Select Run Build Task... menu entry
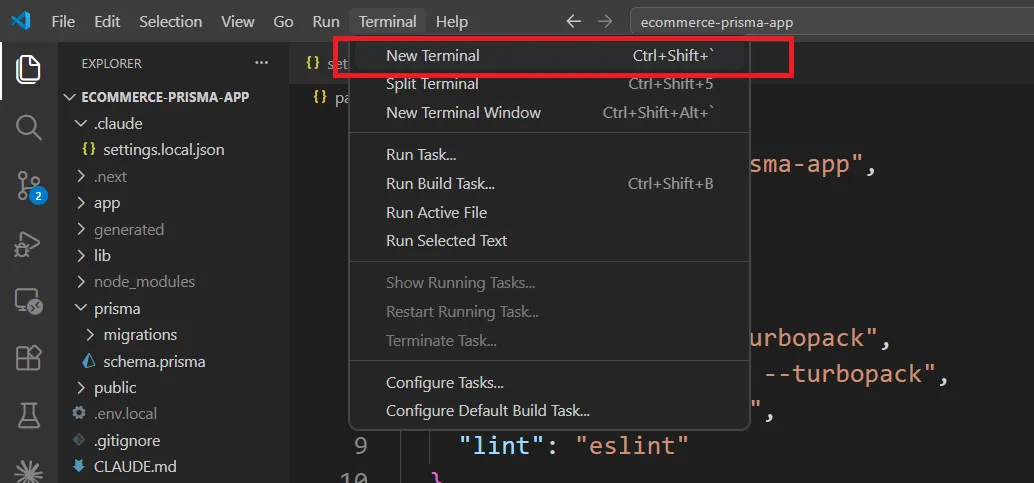This screenshot has width=1034, height=483. pos(550,184)
